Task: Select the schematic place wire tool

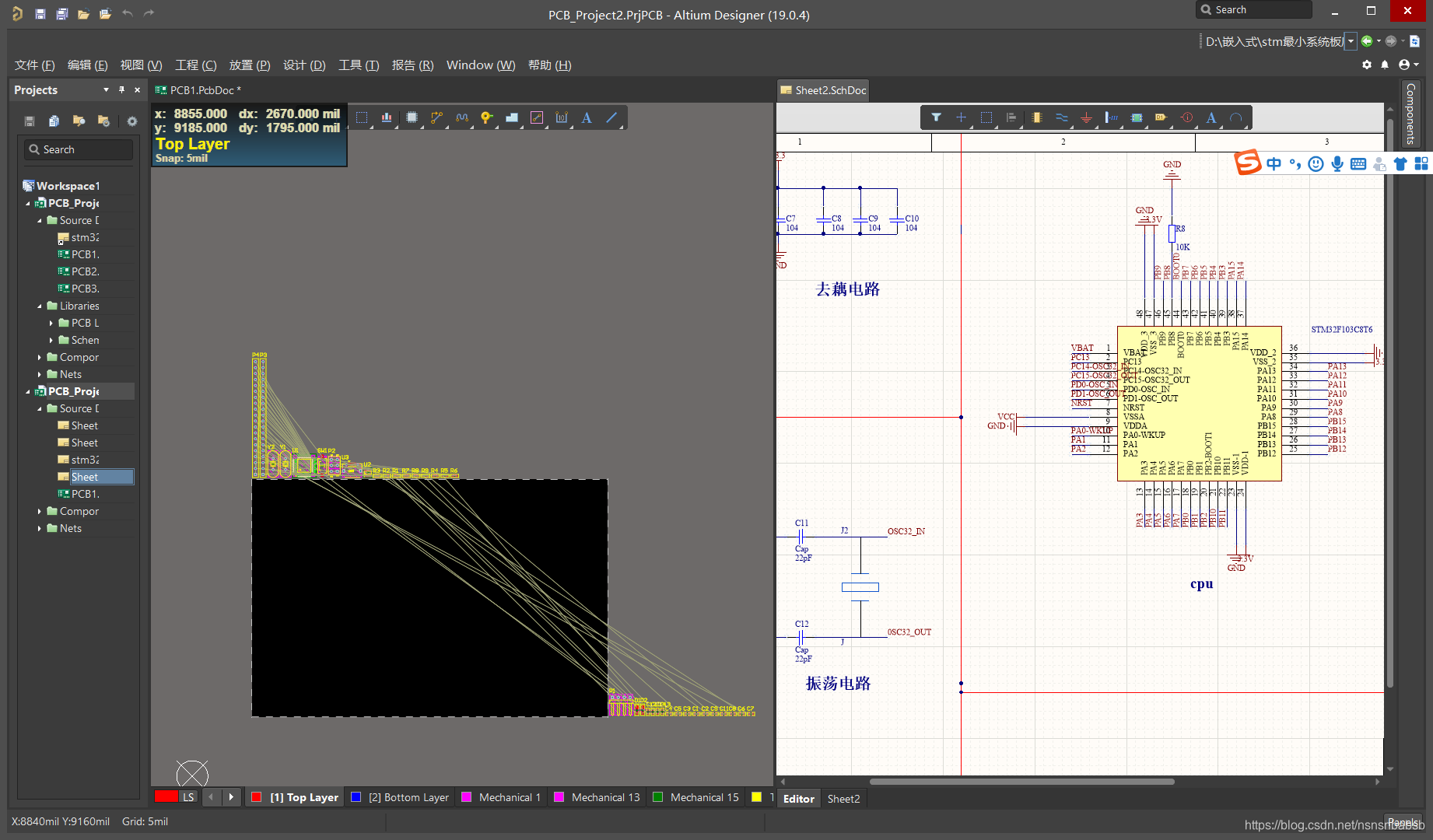Action: 1061,117
